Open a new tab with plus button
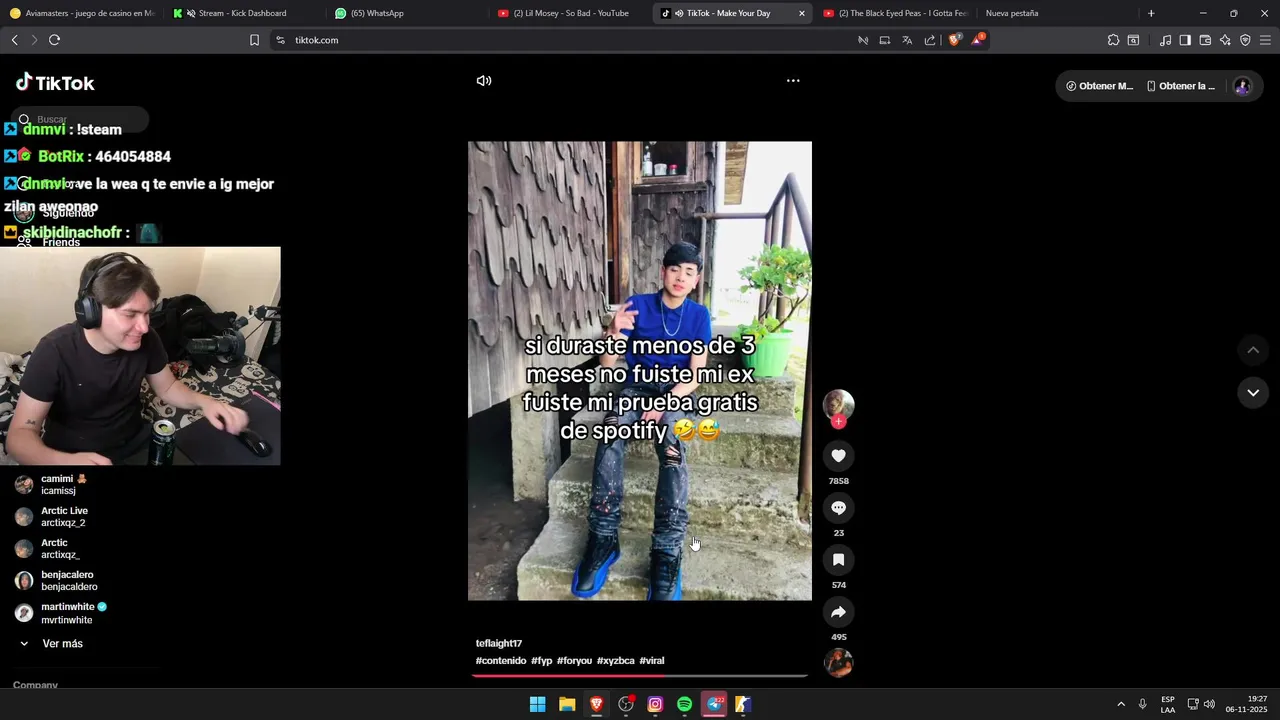 click(x=1151, y=13)
